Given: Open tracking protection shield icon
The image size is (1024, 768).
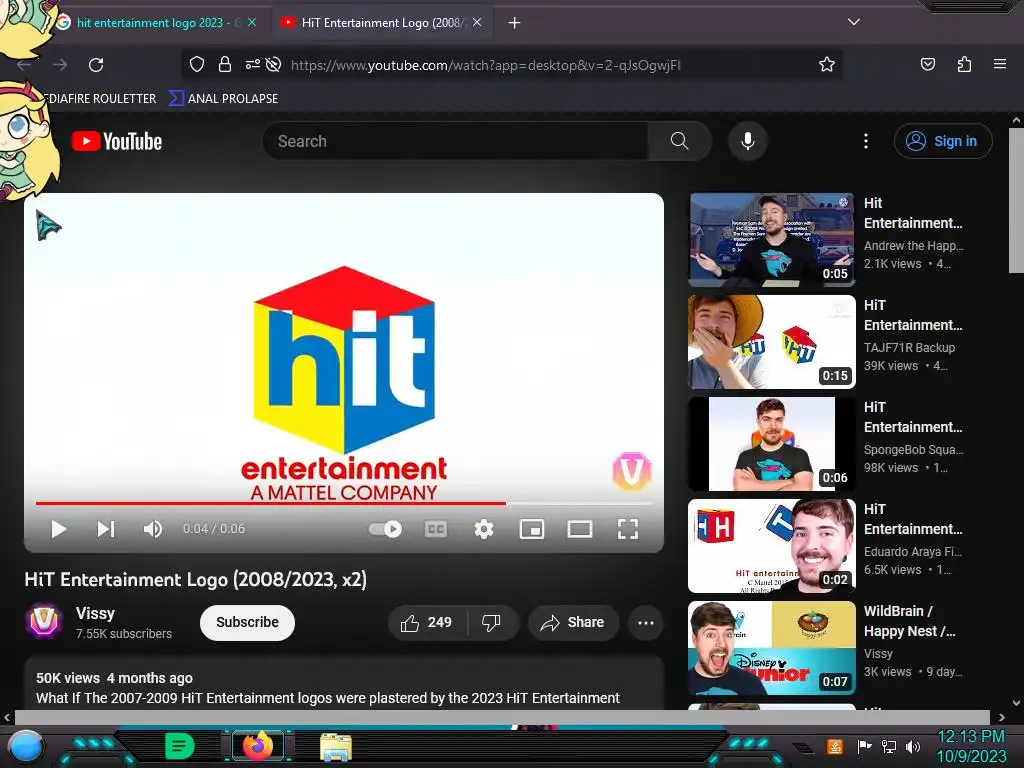Looking at the screenshot, I should point(197,65).
